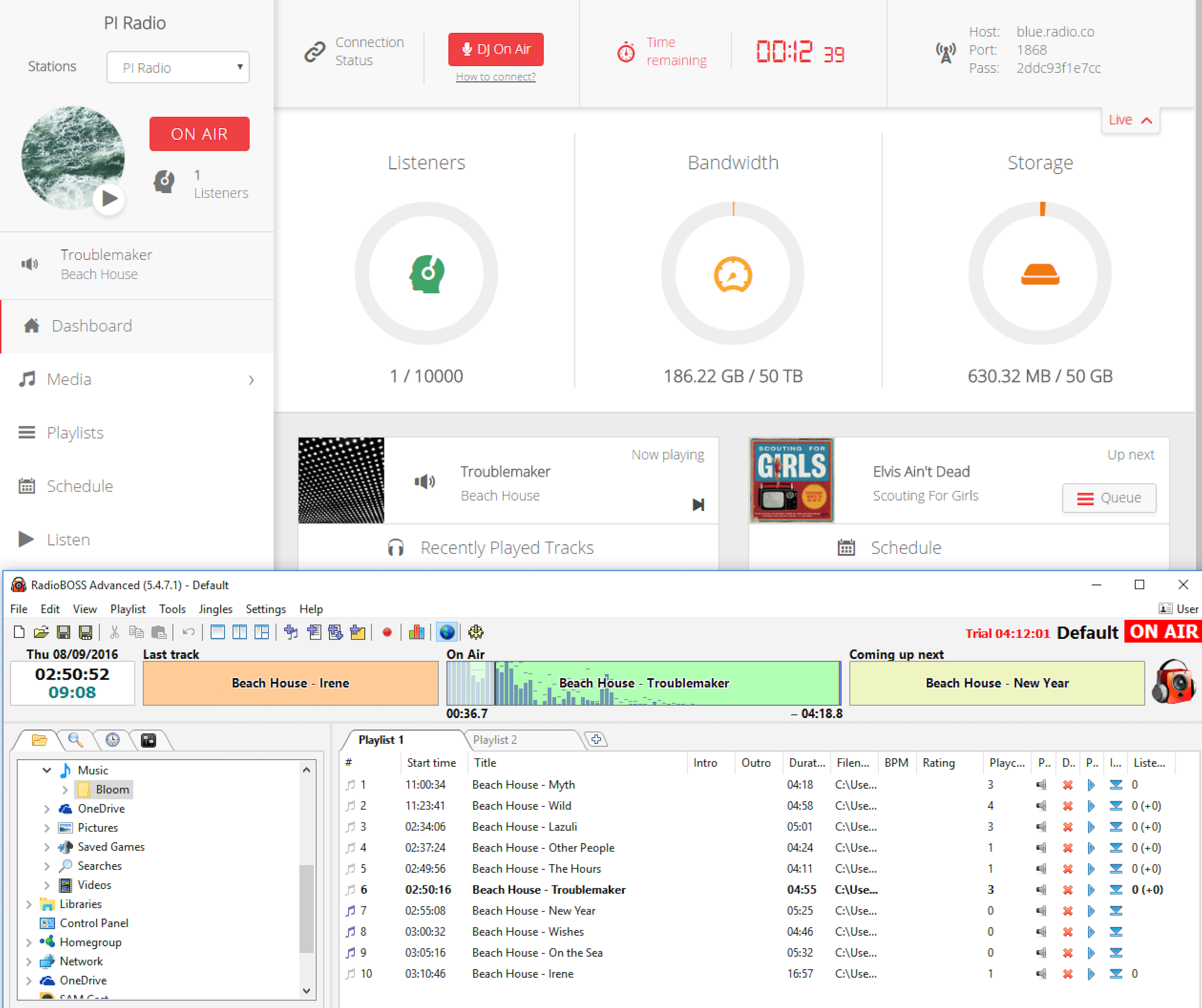The height and width of the screenshot is (1008, 1202).
Task: Open the Stations dropdown in PI Radio panel
Action: (177, 67)
